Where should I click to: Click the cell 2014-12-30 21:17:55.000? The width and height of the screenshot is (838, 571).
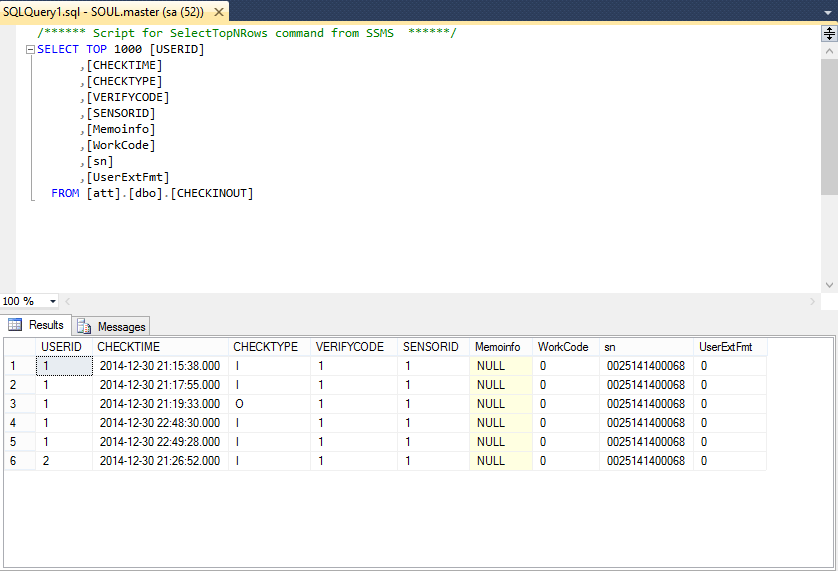click(160, 385)
